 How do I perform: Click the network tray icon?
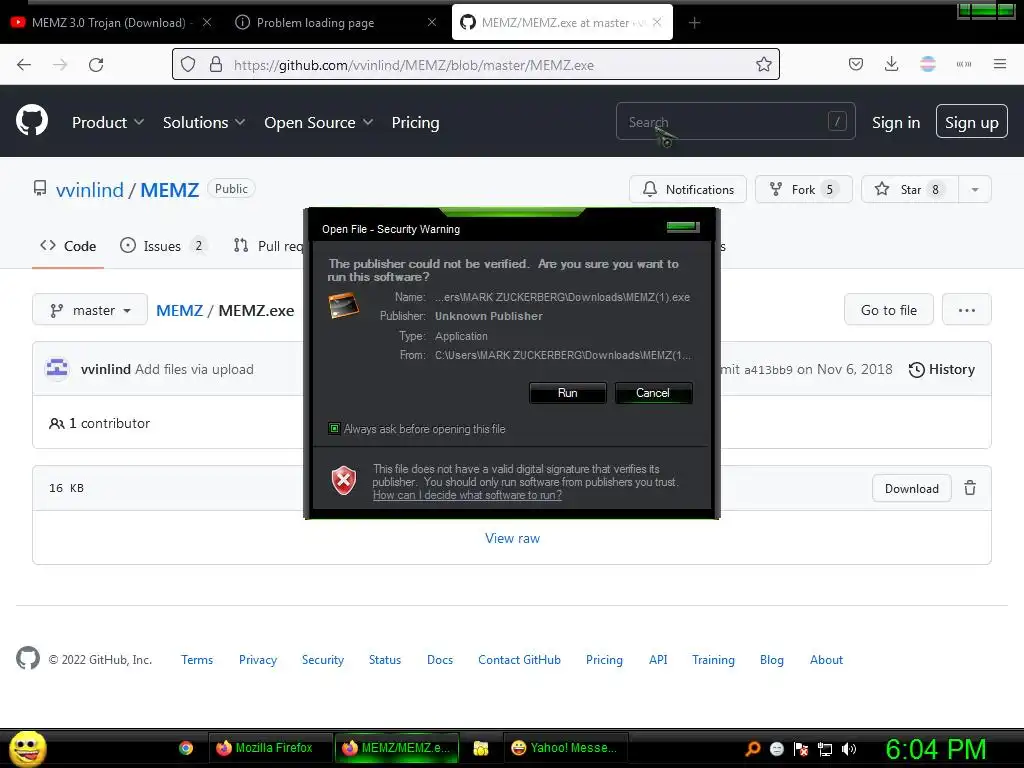(x=825, y=749)
